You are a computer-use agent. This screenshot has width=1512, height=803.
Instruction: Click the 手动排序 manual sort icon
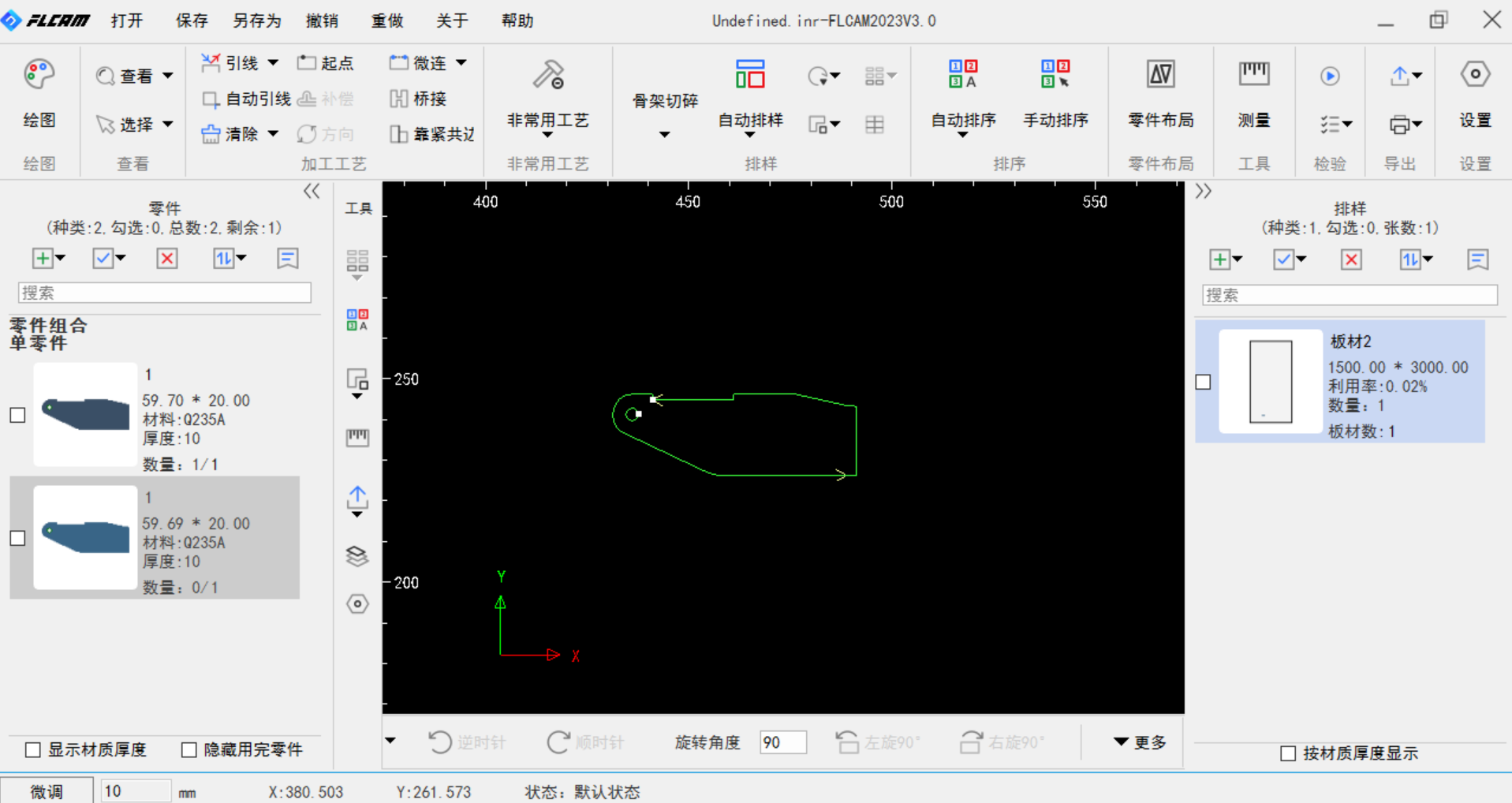pyautogui.click(x=1055, y=74)
